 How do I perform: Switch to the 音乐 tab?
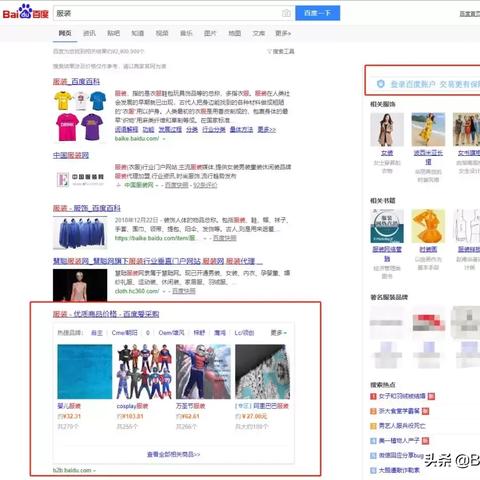[x=186, y=33]
